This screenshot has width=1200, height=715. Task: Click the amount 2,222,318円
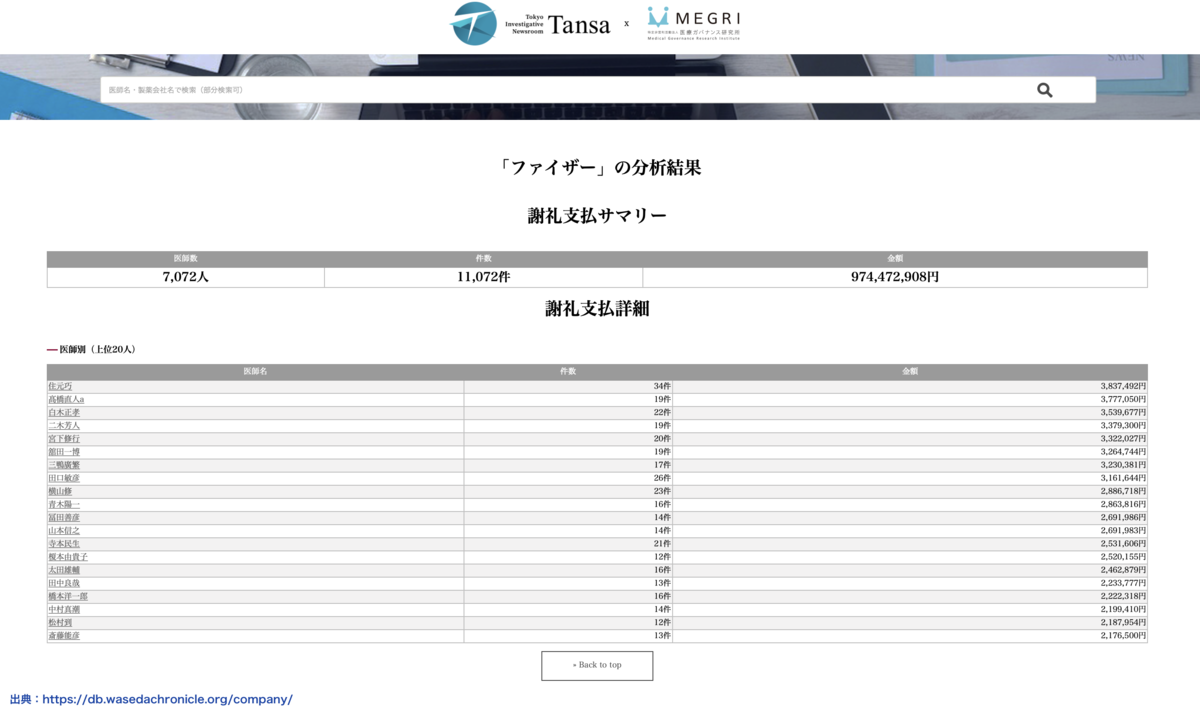(x=1123, y=596)
